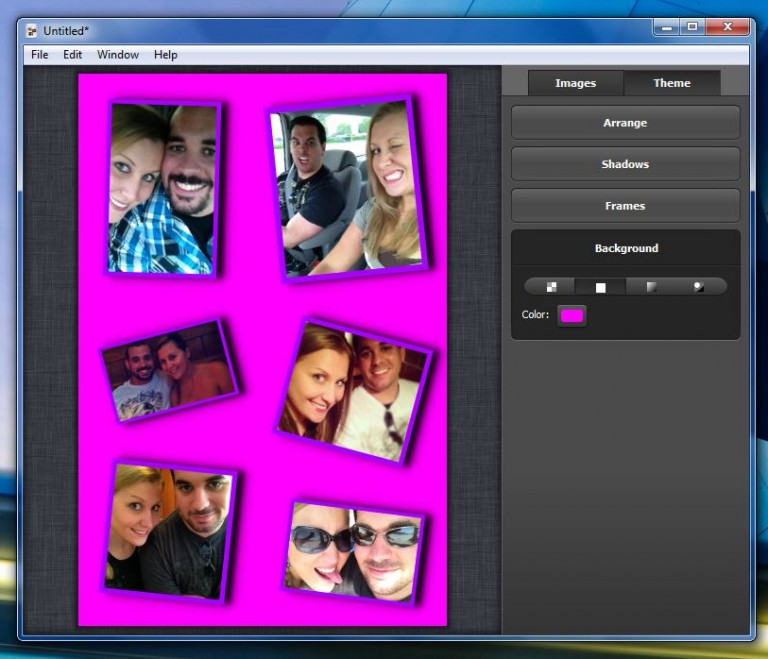
Task: Select the gradient background option
Action: click(x=651, y=287)
